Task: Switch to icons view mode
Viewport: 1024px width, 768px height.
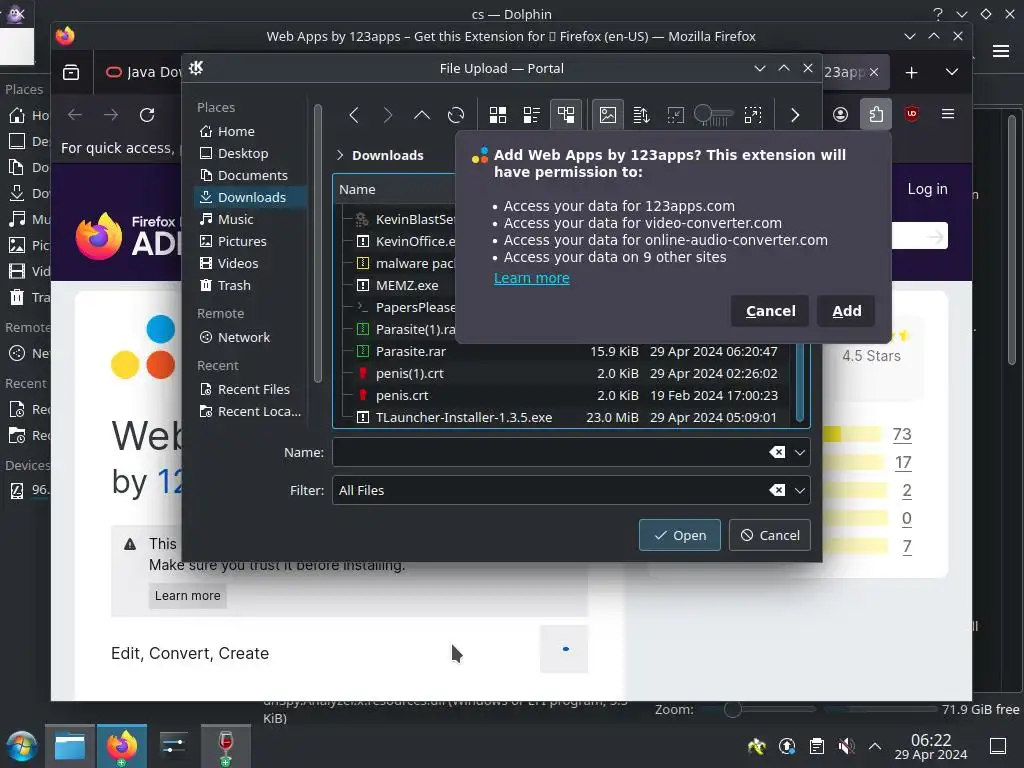Action: click(498, 116)
